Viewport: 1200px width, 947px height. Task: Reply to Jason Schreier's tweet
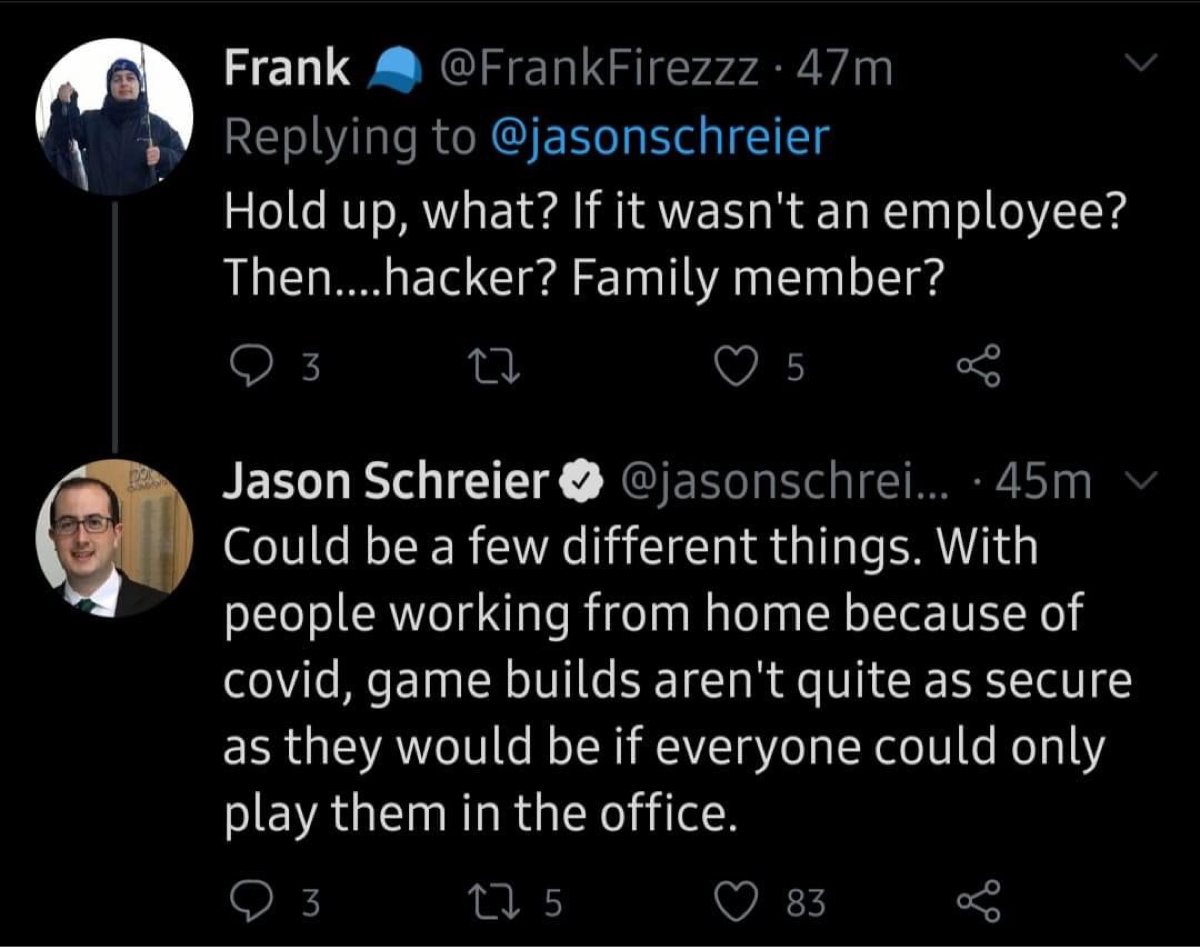click(245, 902)
